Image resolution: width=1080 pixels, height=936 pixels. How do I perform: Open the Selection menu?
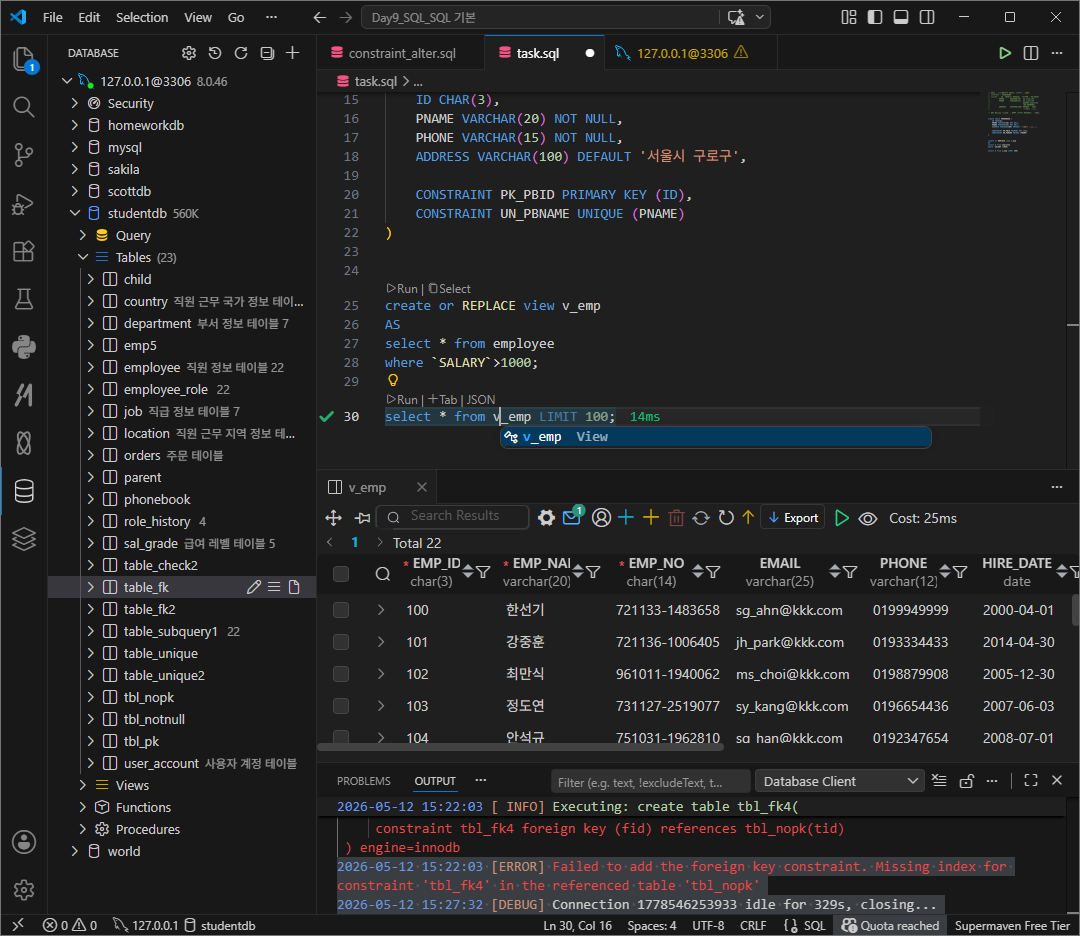pos(142,17)
